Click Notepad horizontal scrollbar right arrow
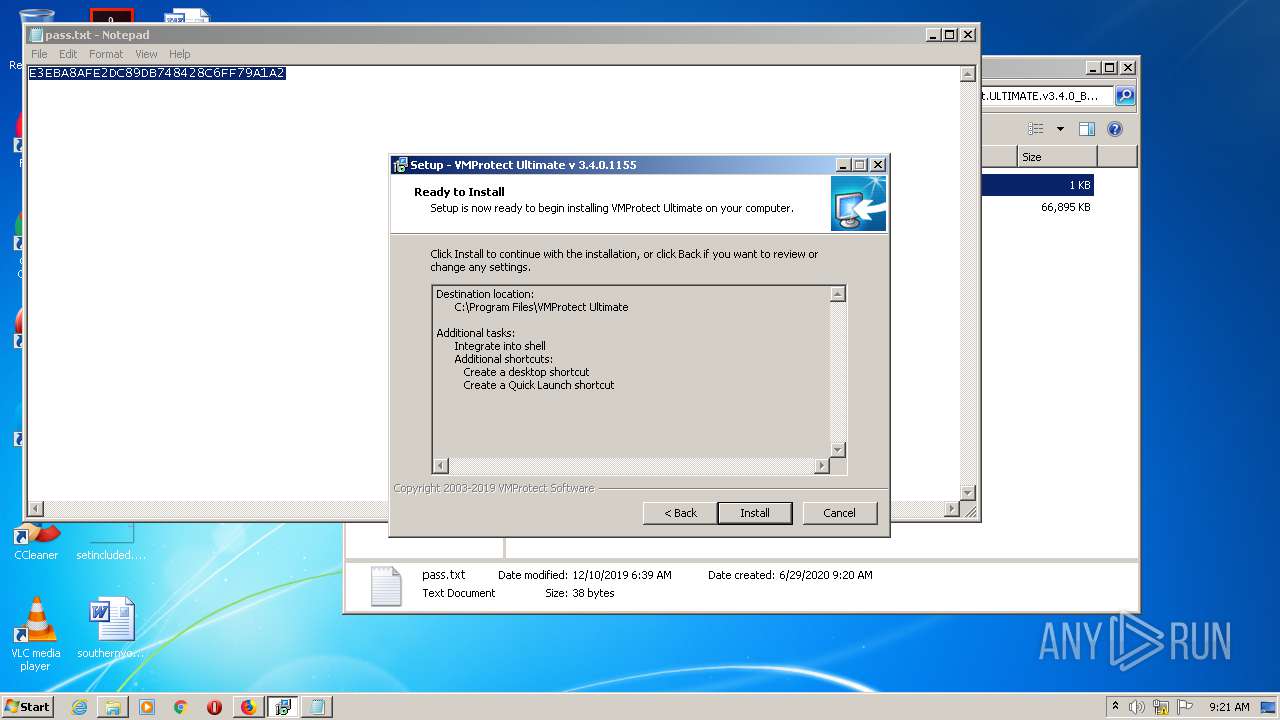This screenshot has width=1280, height=720. pyautogui.click(x=952, y=509)
